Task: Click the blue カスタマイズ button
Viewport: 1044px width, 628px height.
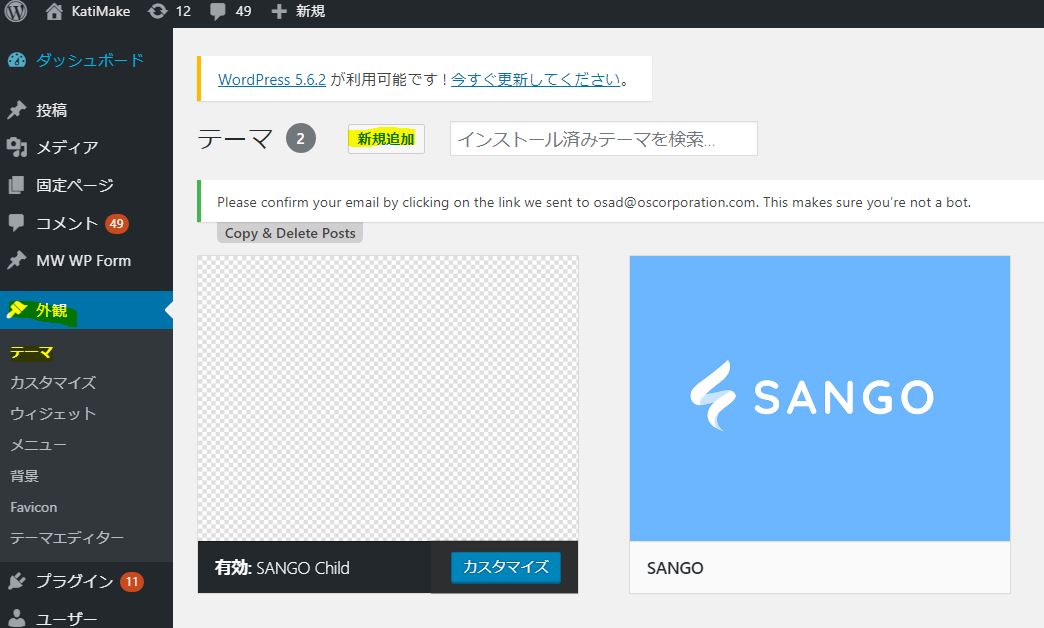Action: coord(505,567)
